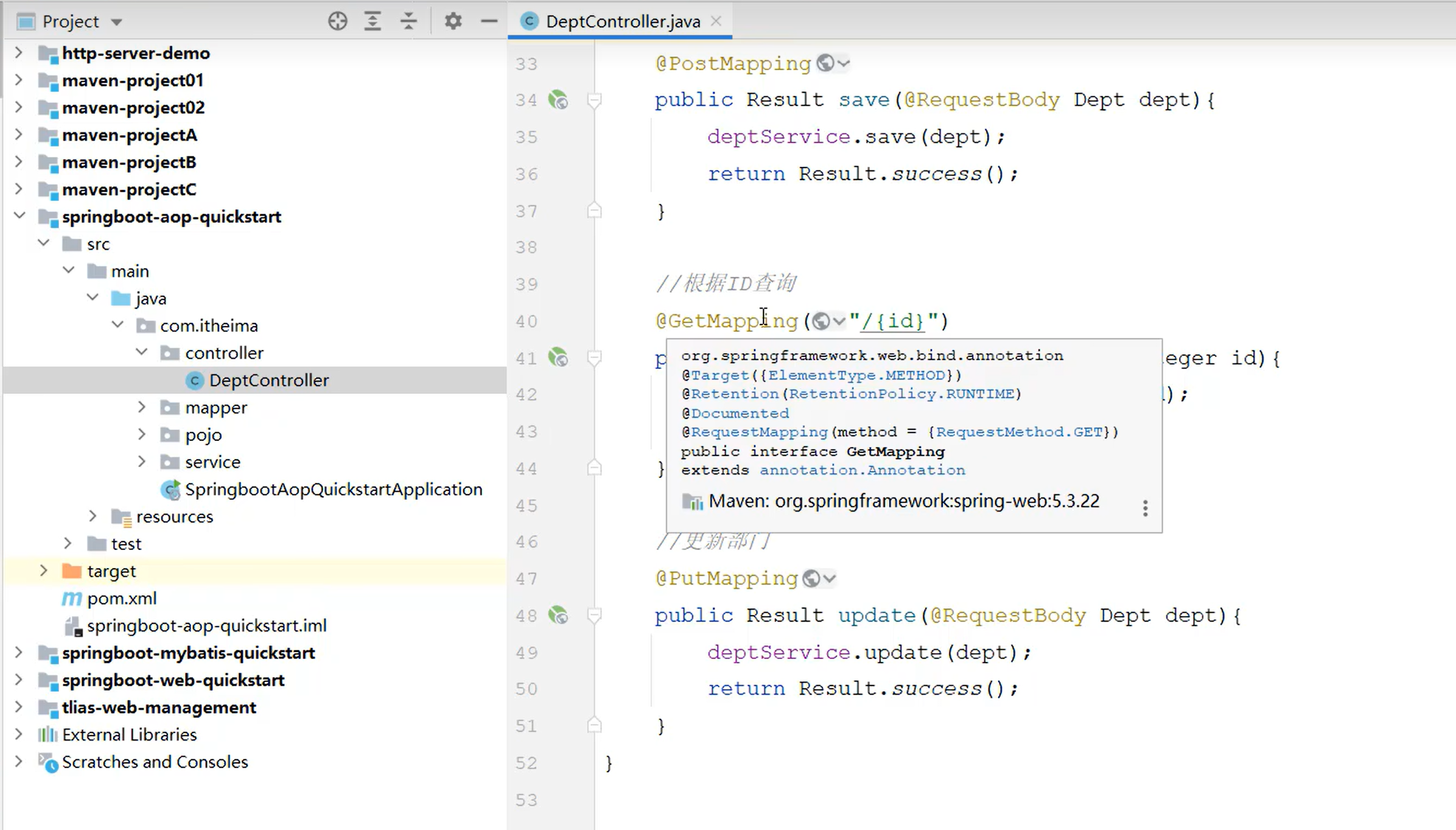
Task: Select DeptController in the project tree
Action: (x=268, y=380)
